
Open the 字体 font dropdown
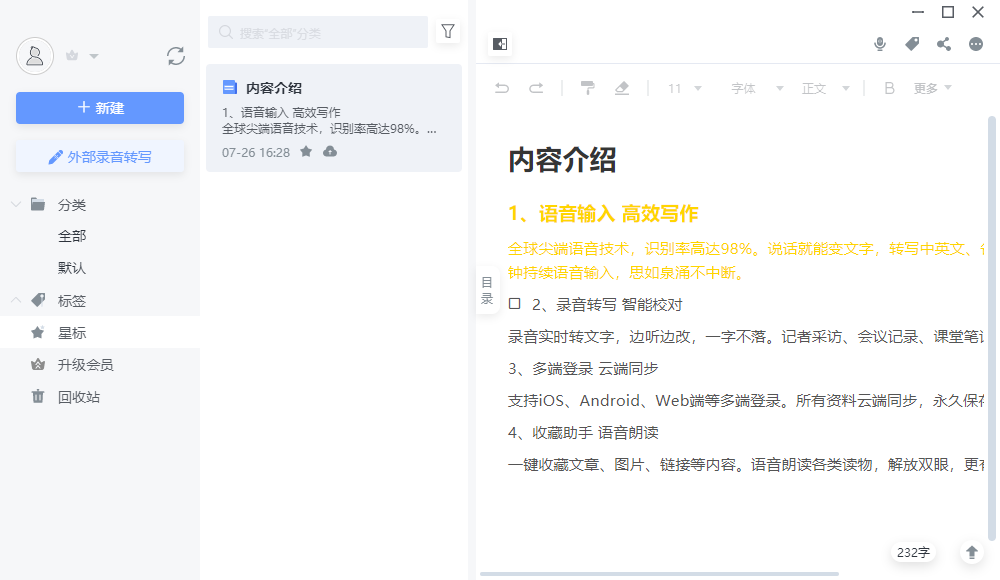[757, 88]
